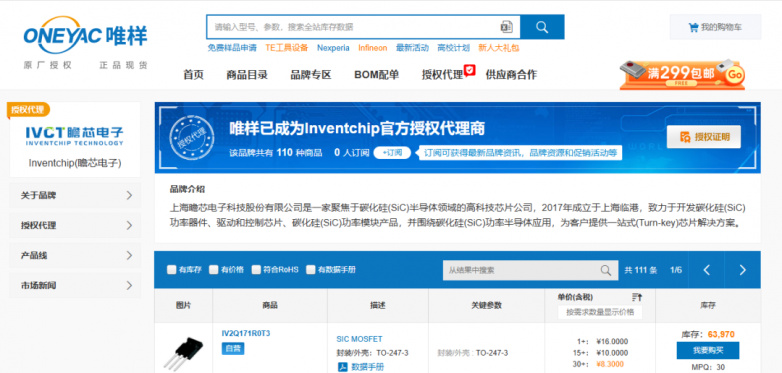Go to previous page arrow
Screen dimensions: 782x373
(706, 270)
